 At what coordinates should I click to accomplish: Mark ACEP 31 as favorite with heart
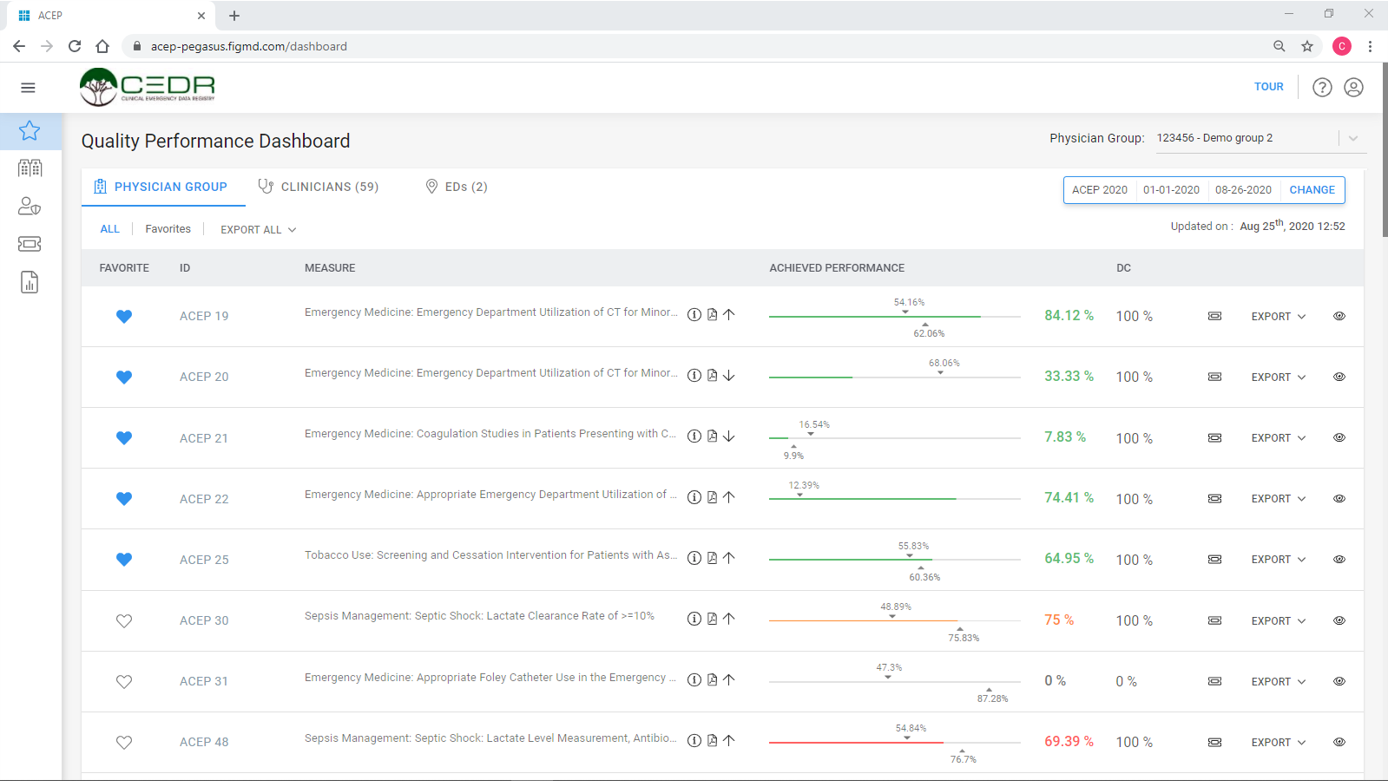coord(124,682)
